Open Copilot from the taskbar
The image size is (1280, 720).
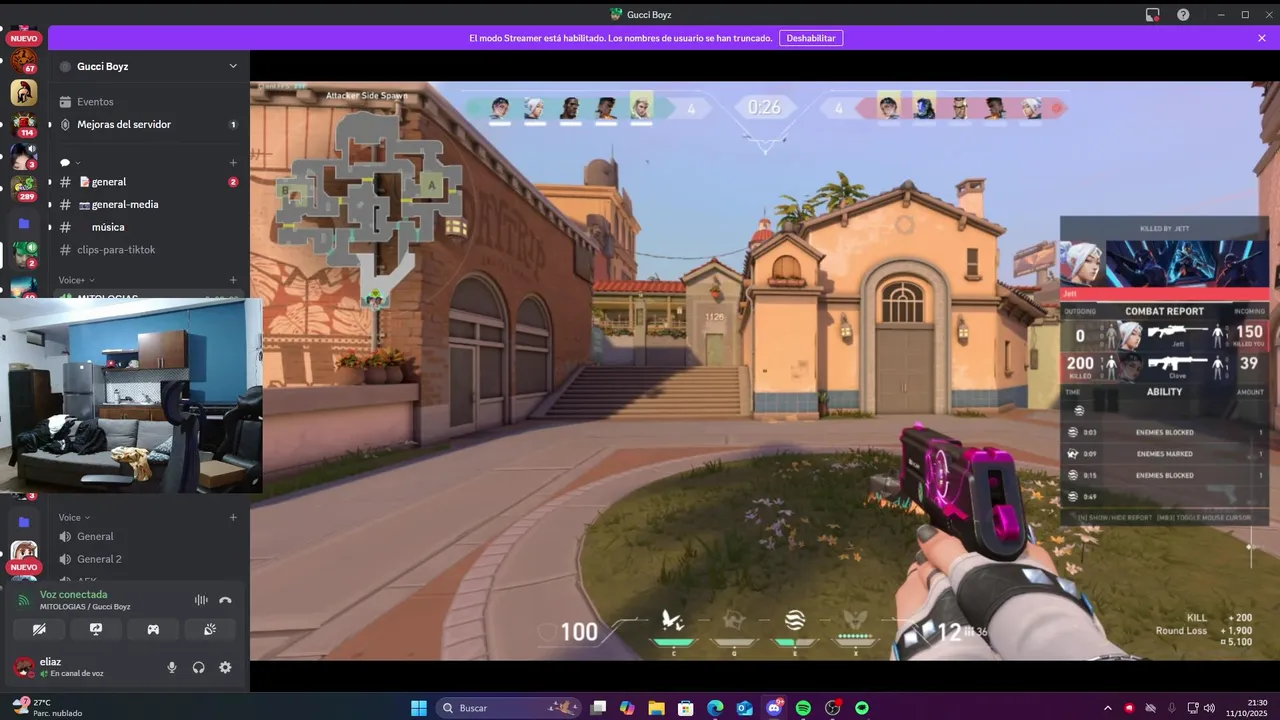pyautogui.click(x=627, y=708)
